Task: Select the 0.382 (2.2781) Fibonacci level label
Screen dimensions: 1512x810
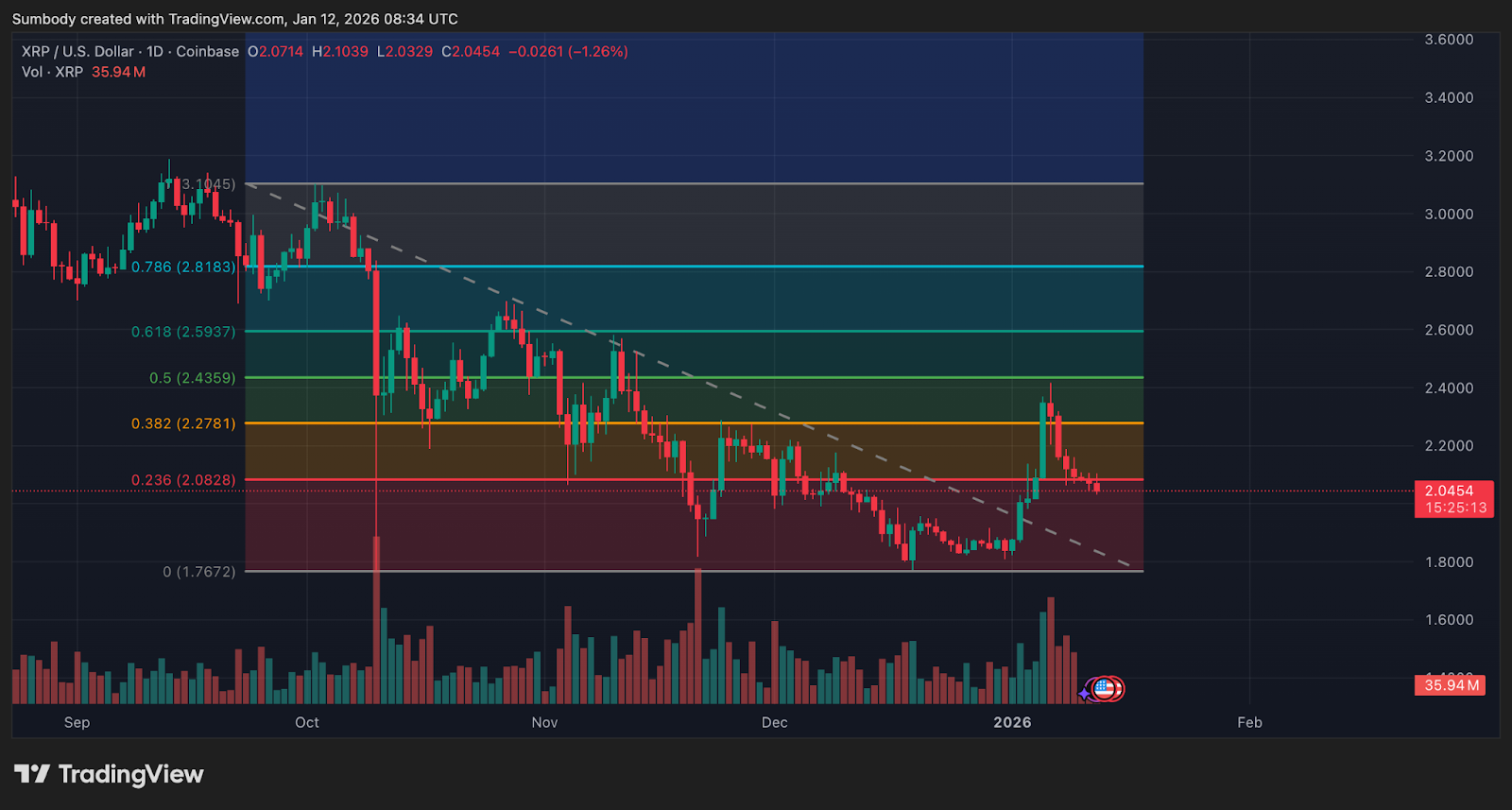Action: pos(183,423)
